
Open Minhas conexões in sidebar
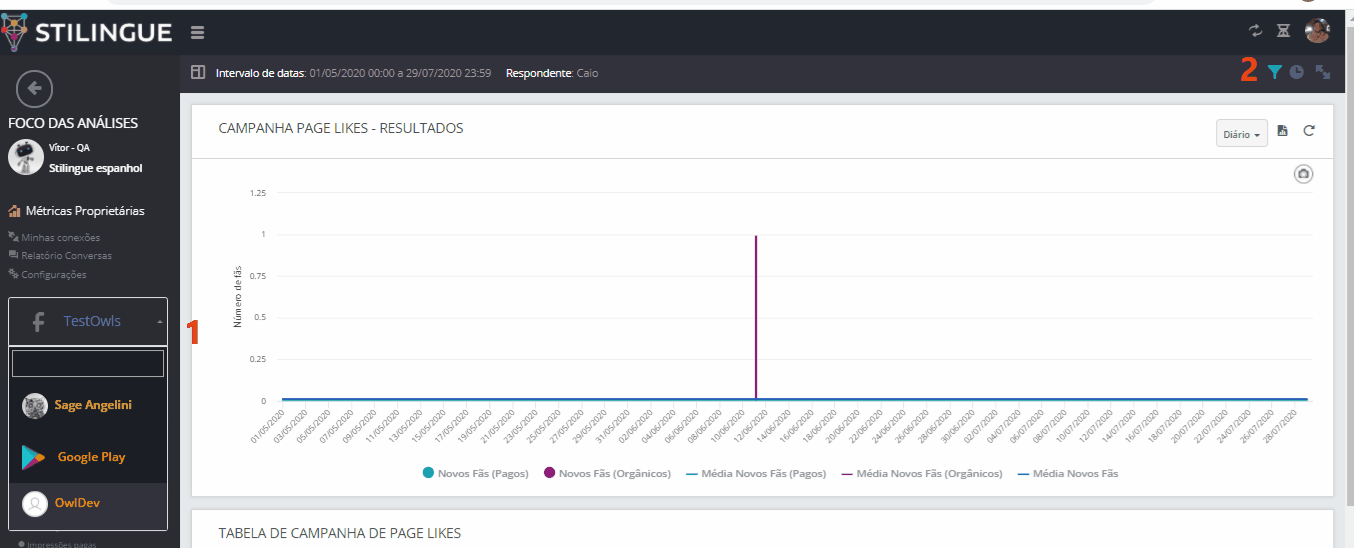coord(60,237)
